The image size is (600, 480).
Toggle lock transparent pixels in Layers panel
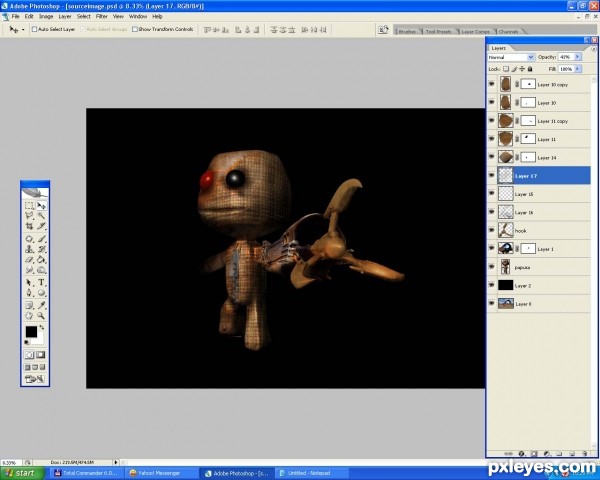point(506,69)
